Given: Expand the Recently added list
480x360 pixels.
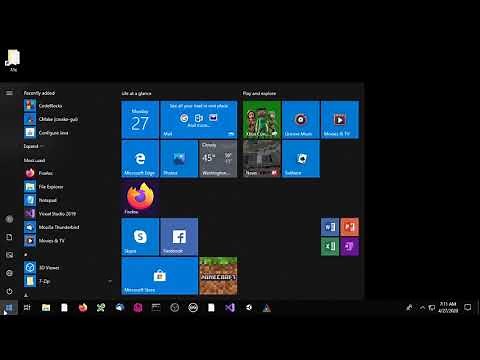Looking at the screenshot, I should (33, 146).
